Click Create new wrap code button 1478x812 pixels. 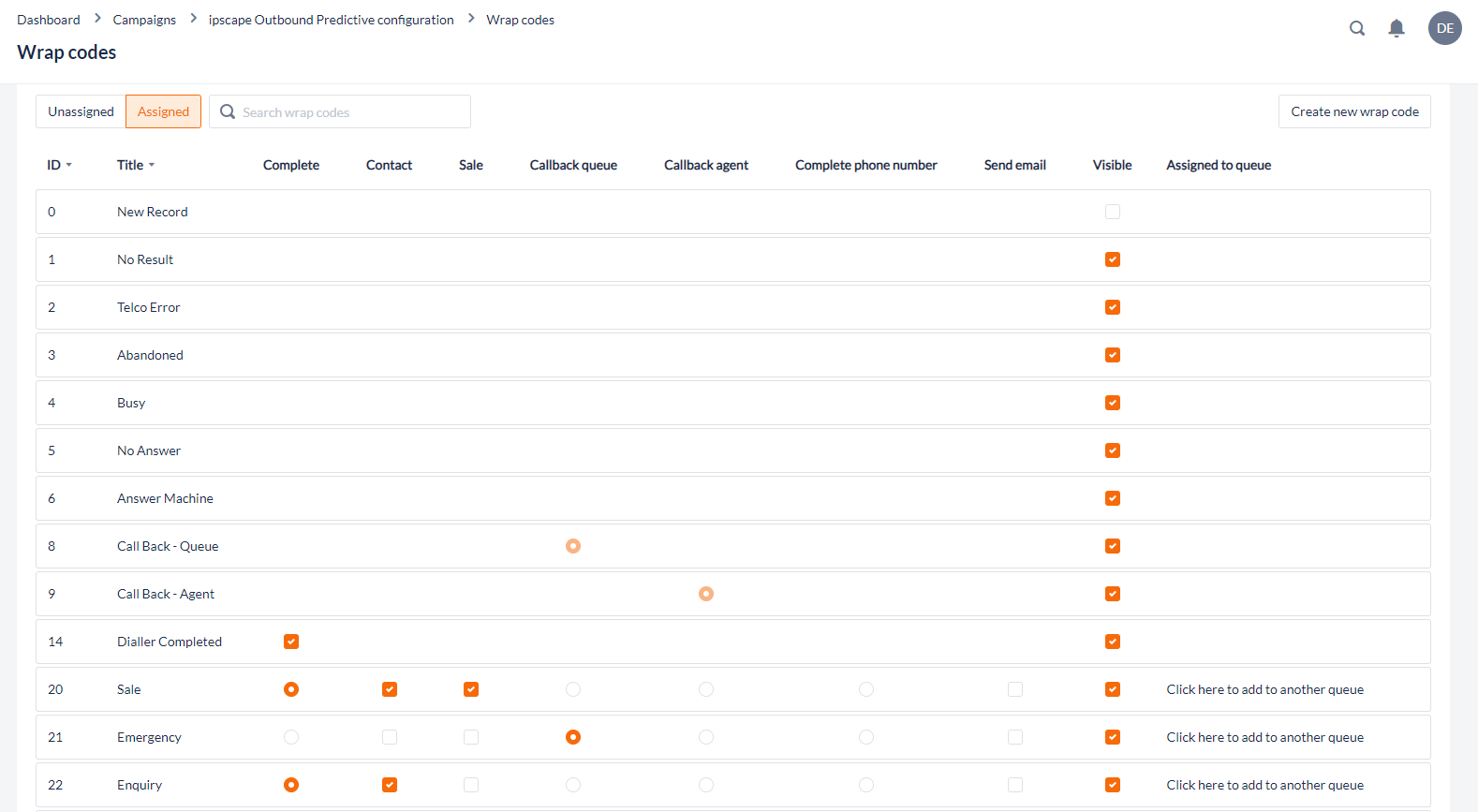tap(1353, 111)
